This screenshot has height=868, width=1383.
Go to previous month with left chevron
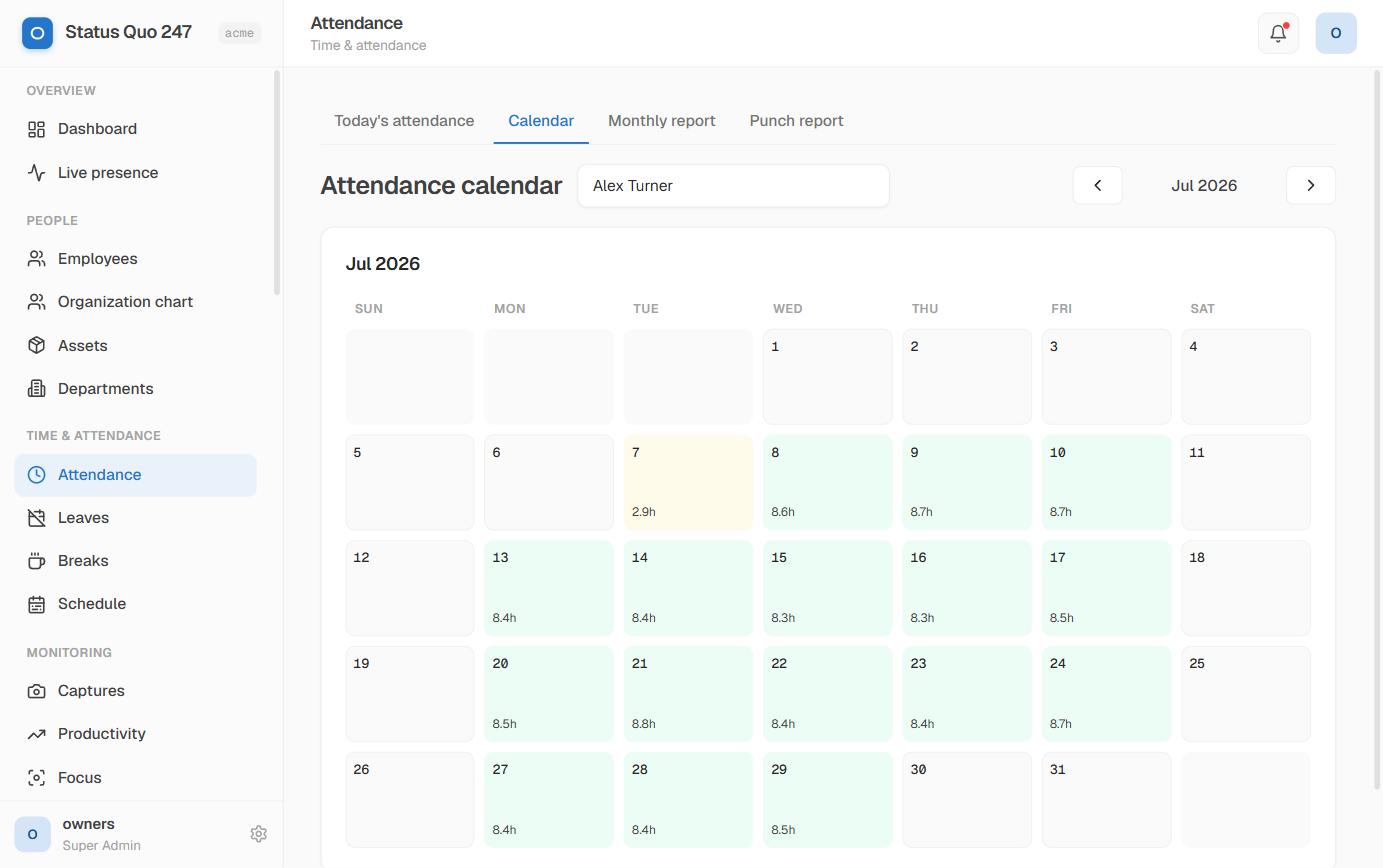pos(1097,185)
